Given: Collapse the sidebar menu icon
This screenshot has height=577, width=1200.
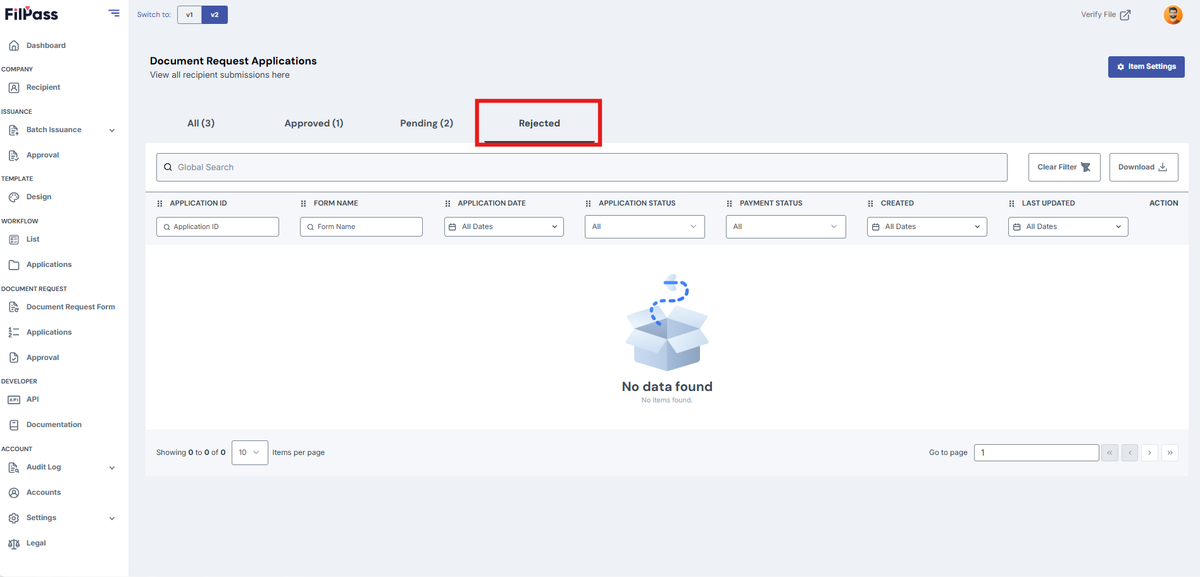Looking at the screenshot, I should [x=114, y=14].
